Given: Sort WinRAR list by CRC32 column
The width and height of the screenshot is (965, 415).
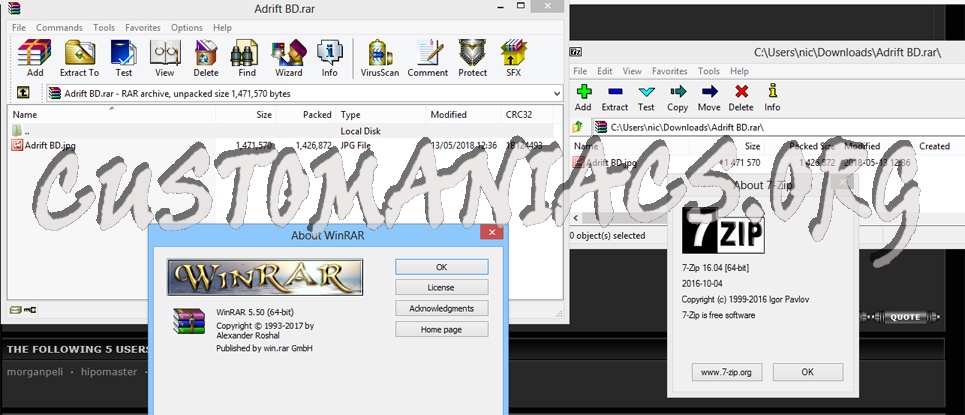Looking at the screenshot, I should pos(526,115).
